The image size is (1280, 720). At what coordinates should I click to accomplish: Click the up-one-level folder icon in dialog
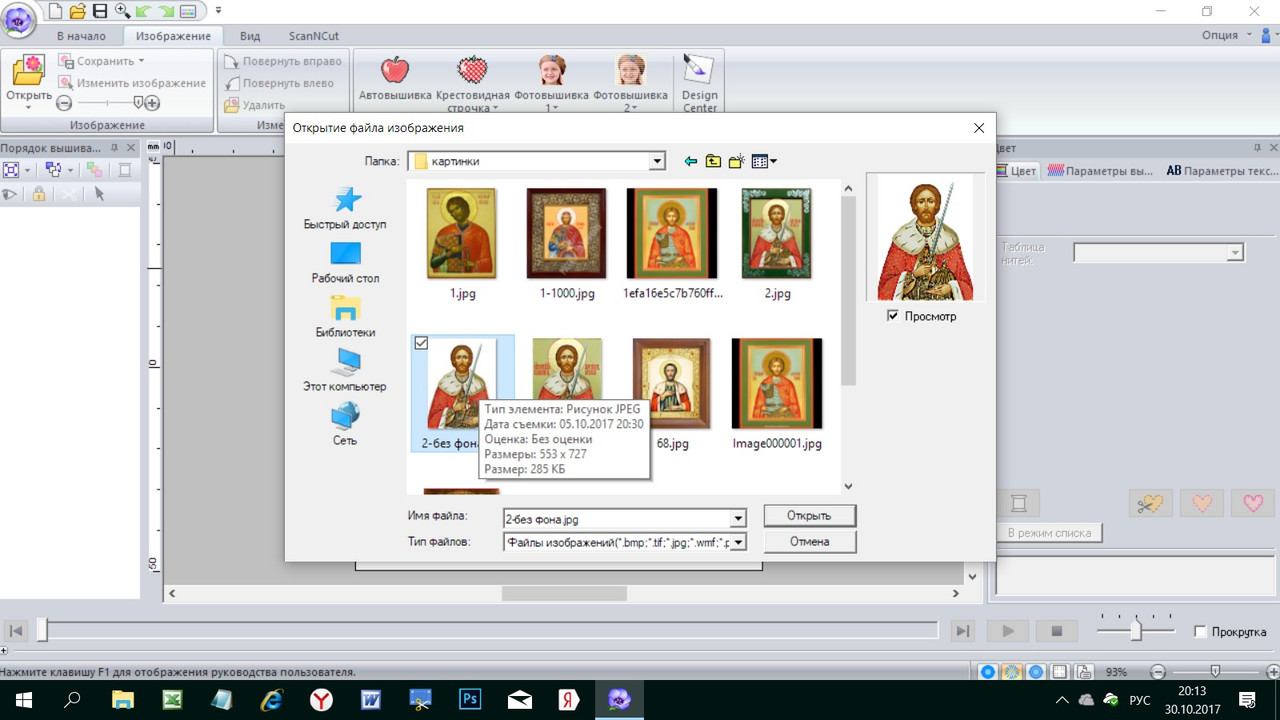coord(713,161)
